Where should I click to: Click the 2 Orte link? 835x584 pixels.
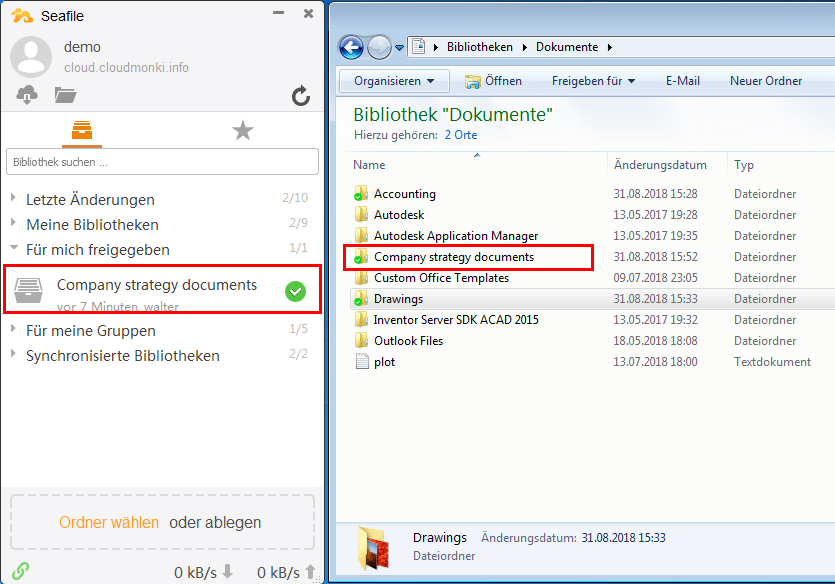tap(461, 135)
